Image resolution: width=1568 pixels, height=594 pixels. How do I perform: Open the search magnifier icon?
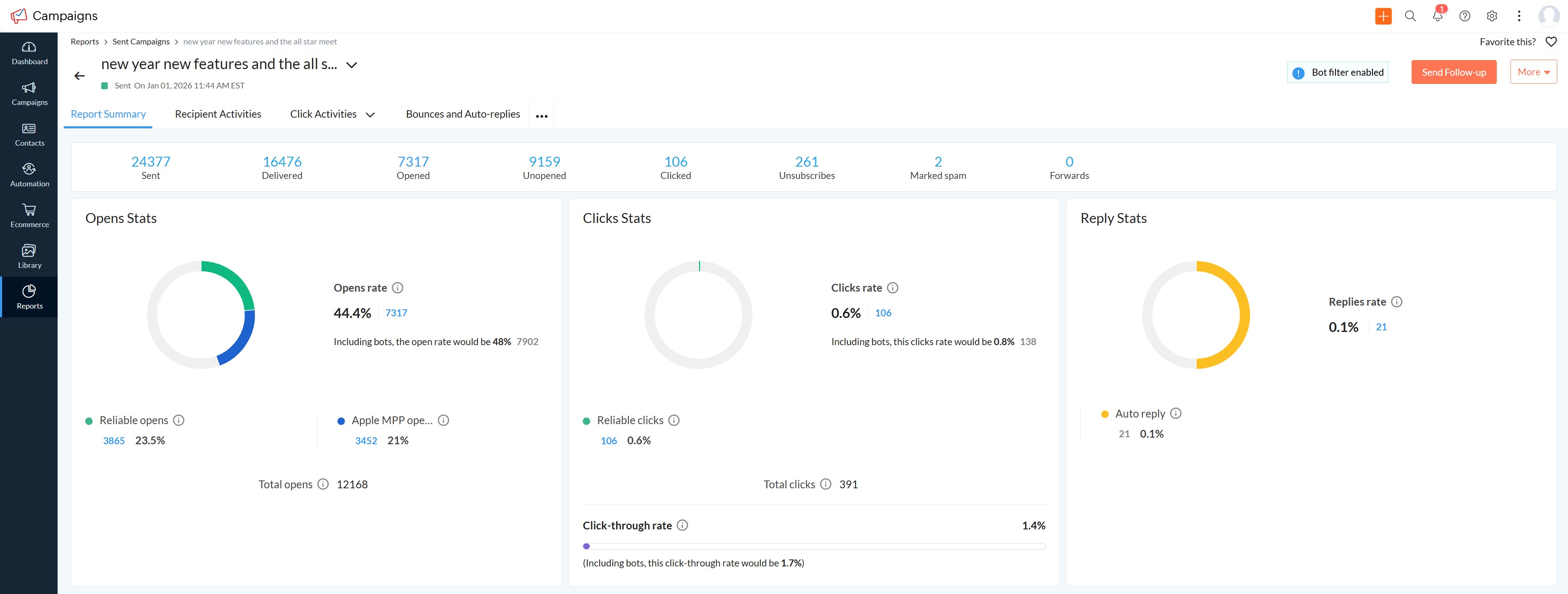pos(1410,16)
